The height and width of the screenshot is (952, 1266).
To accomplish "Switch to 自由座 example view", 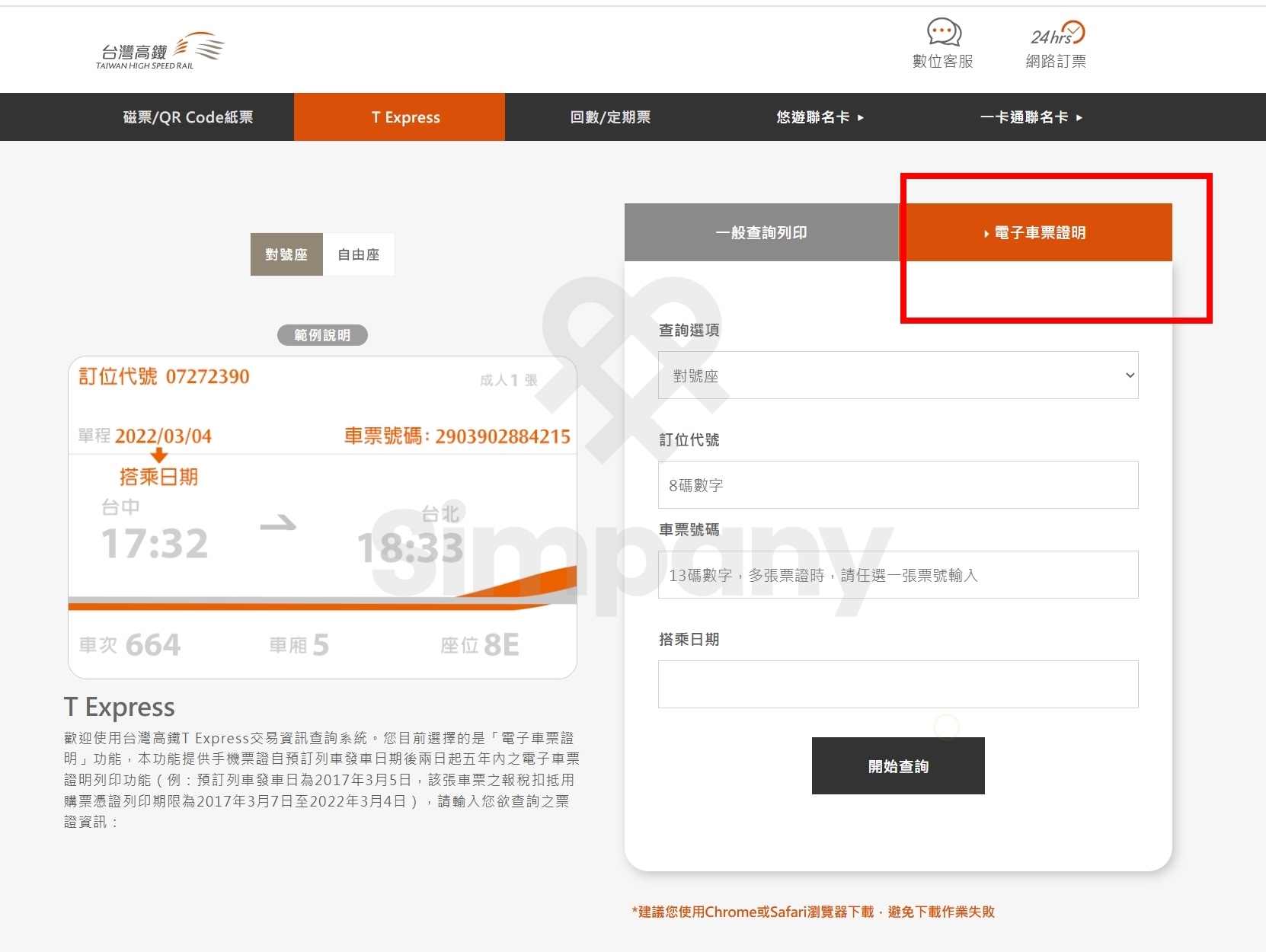I will point(359,254).
